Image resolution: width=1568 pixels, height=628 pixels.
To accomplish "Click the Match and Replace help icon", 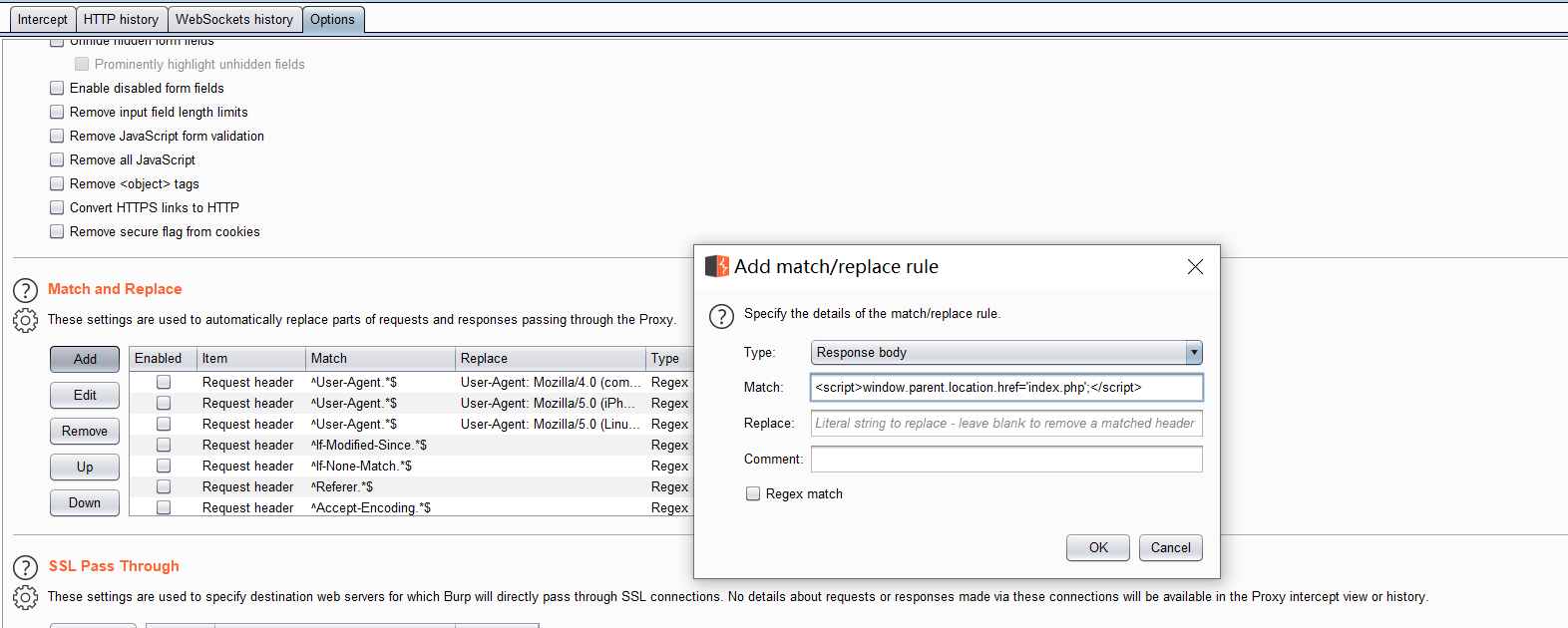I will [25, 291].
